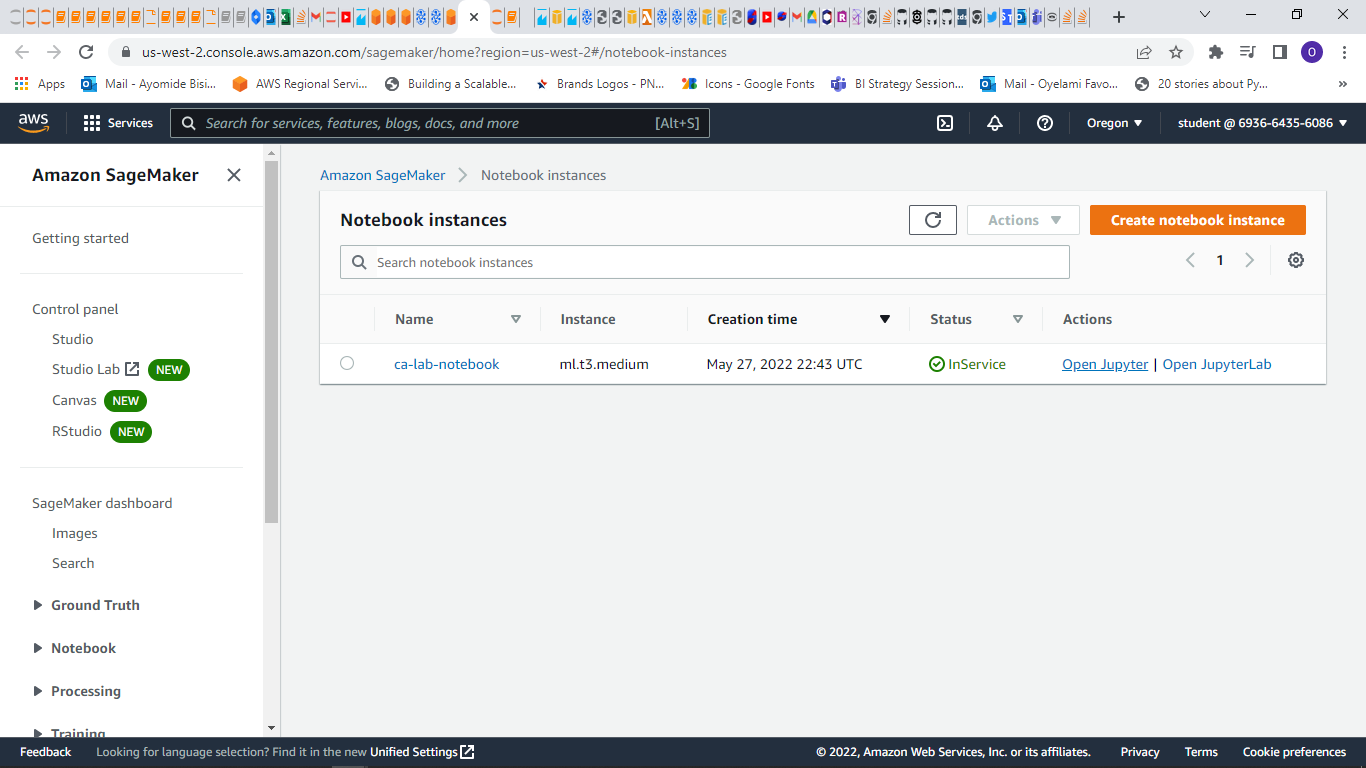Open AWS Help via the question mark icon

pyautogui.click(x=1044, y=122)
